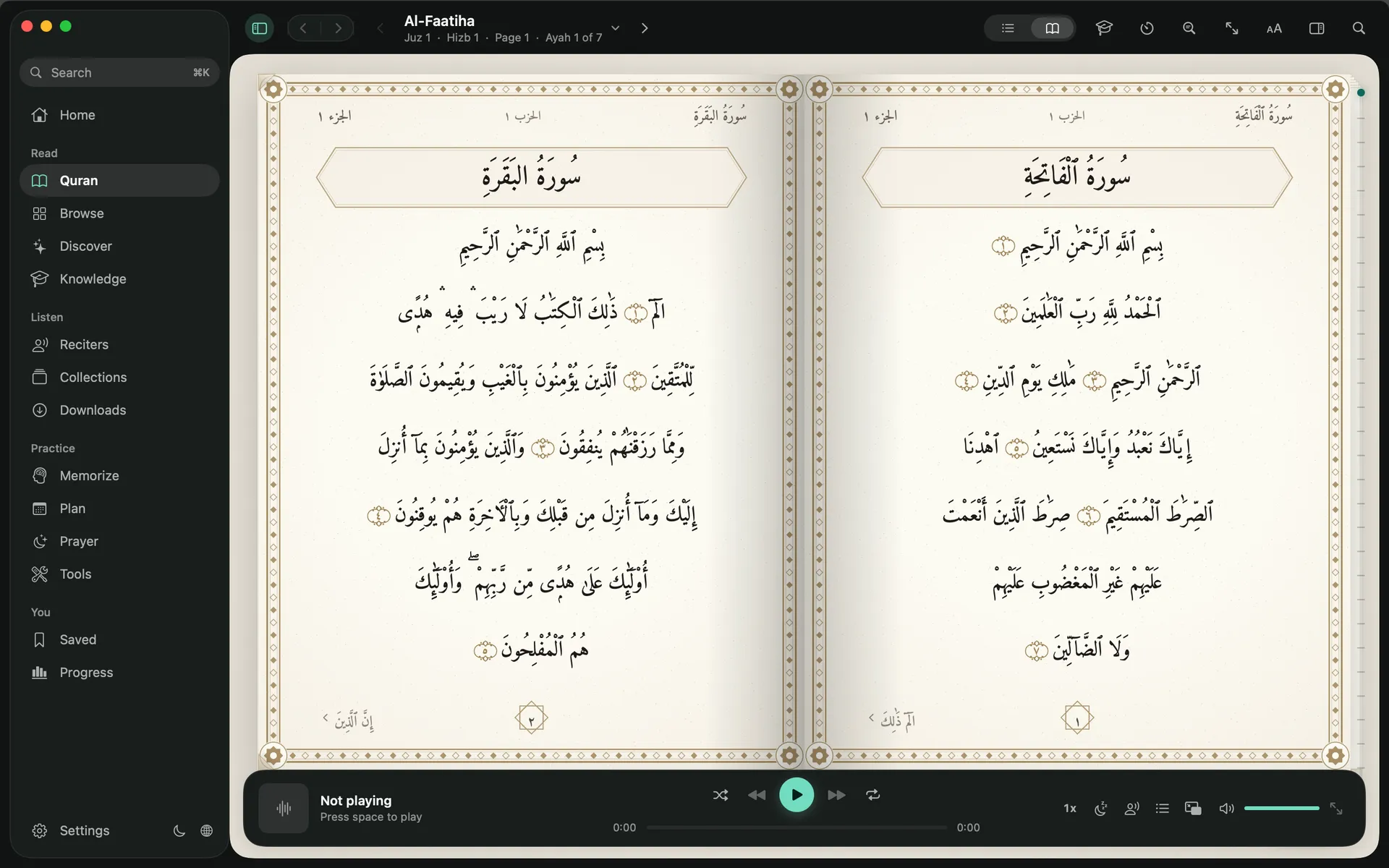Click the sidebar Search field
The height and width of the screenshot is (868, 1389).
(x=119, y=72)
